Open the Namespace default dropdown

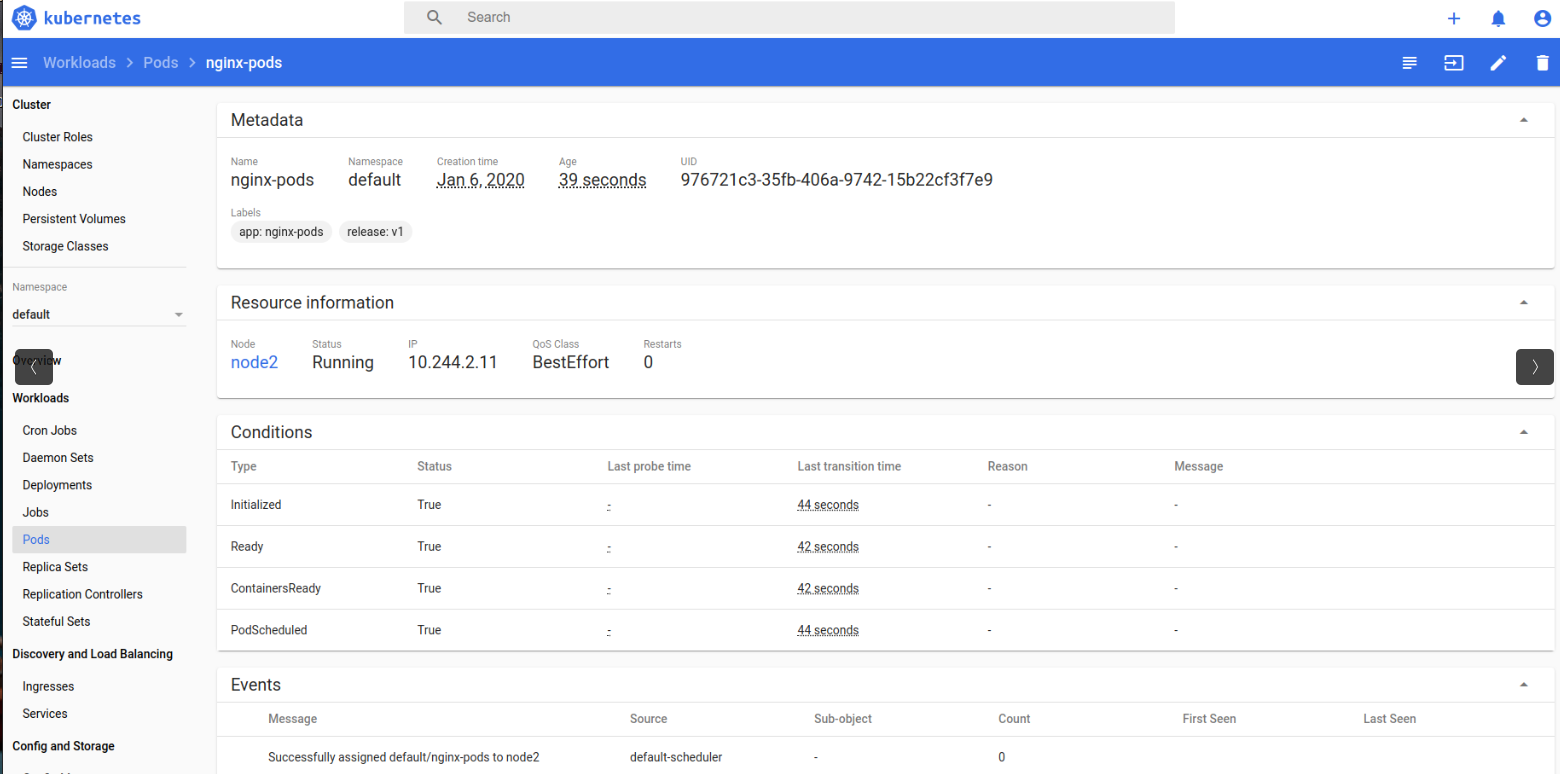(x=98, y=314)
